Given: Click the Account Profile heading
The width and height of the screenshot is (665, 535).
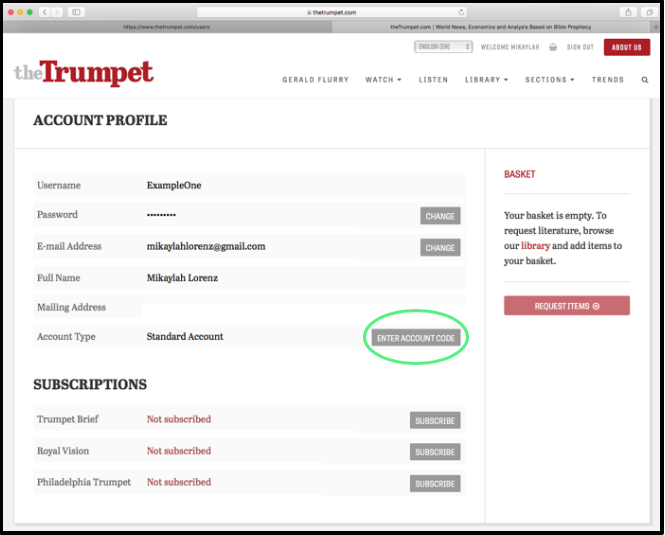Looking at the screenshot, I should click(x=100, y=120).
